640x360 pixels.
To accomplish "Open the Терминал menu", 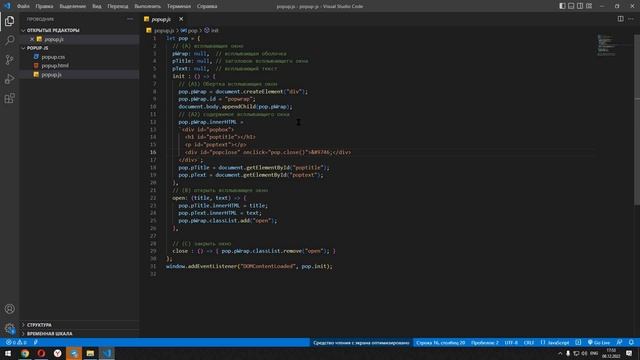I will tap(179, 6).
